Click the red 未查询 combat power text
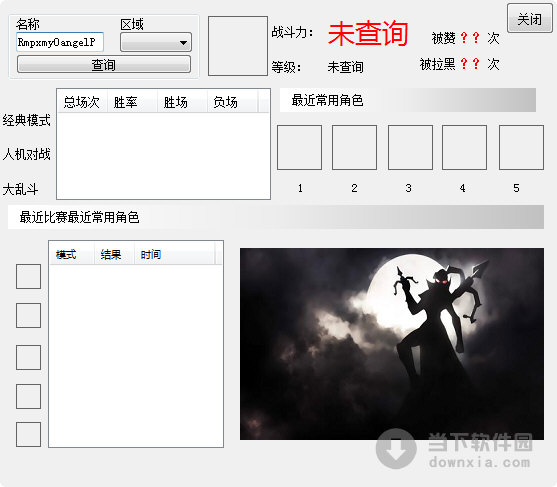The height and width of the screenshot is (487, 557). click(x=368, y=33)
